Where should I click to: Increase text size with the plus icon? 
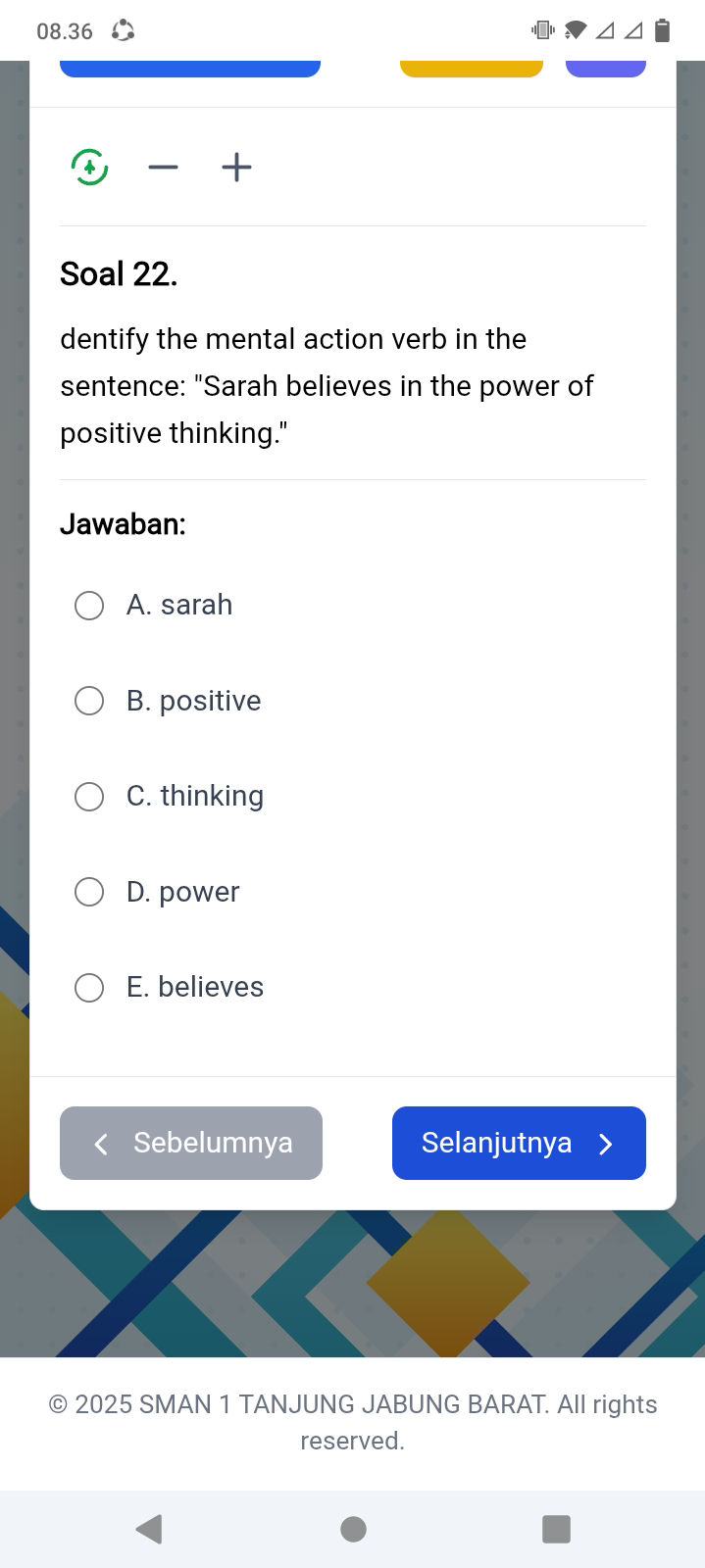pos(236,168)
